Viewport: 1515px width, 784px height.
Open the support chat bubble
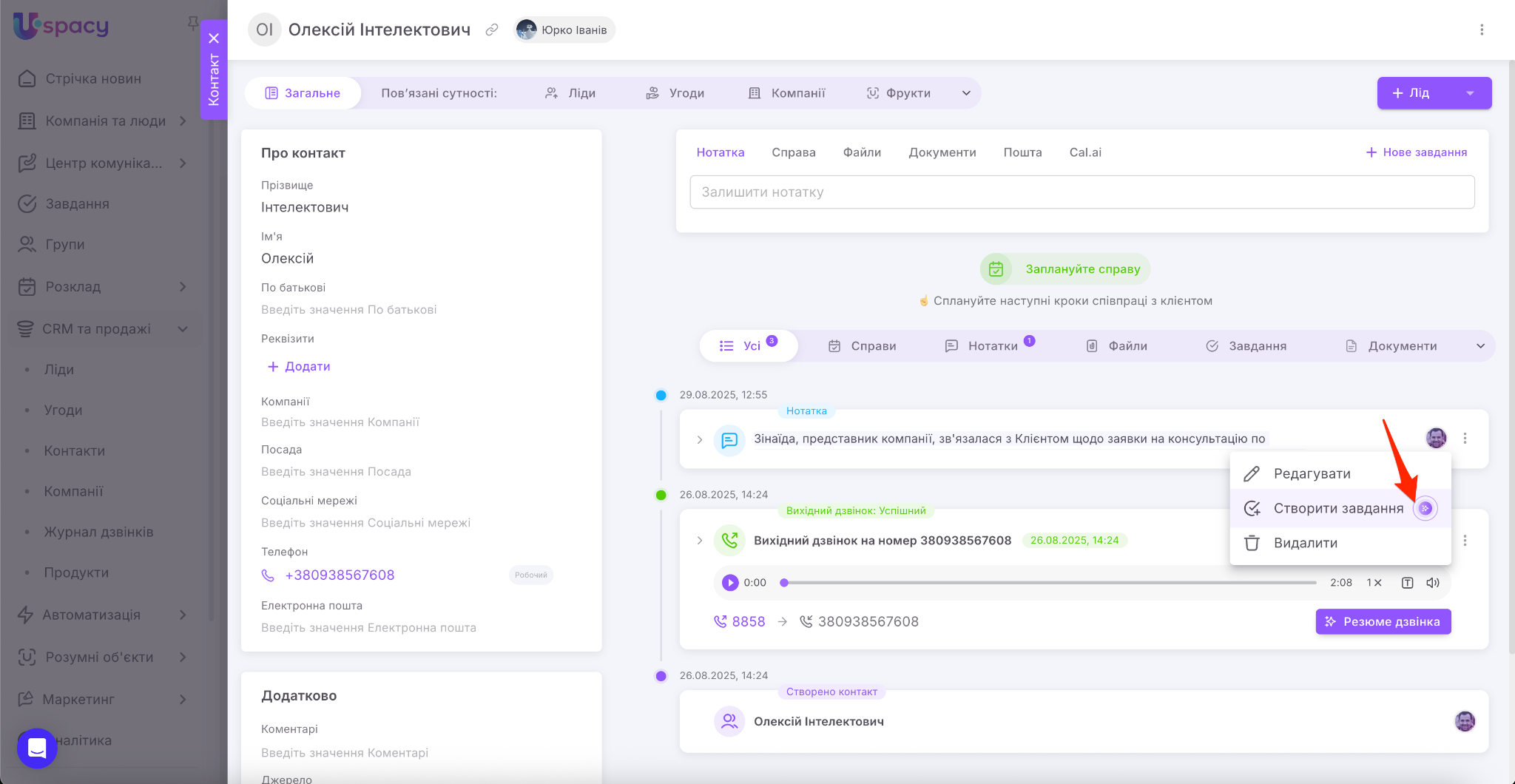click(x=37, y=748)
